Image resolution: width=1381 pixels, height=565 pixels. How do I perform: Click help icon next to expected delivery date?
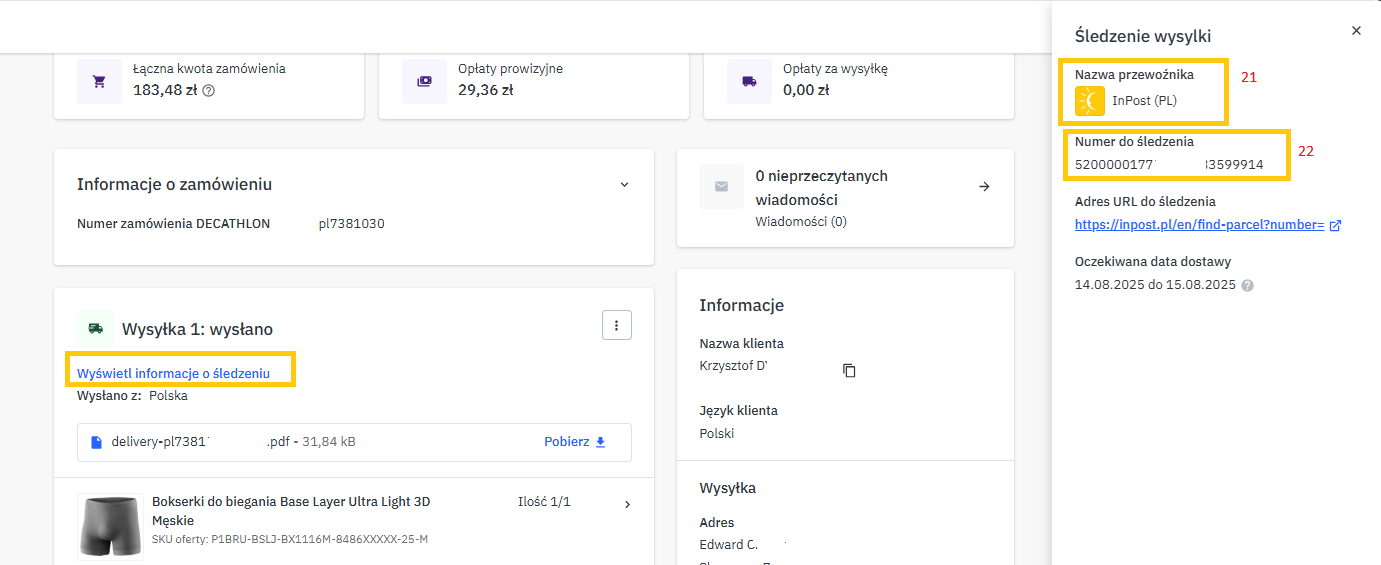(x=1247, y=285)
